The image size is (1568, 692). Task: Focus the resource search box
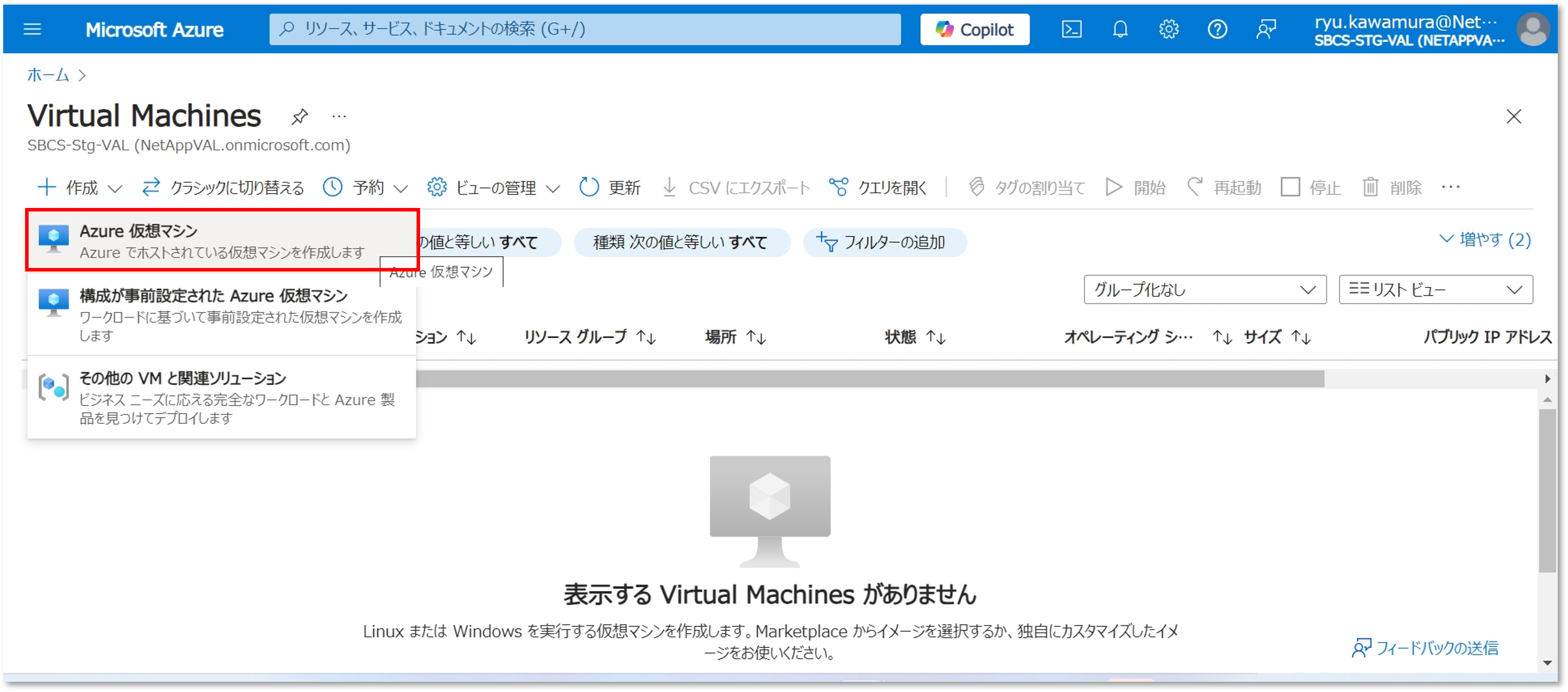tap(584, 29)
